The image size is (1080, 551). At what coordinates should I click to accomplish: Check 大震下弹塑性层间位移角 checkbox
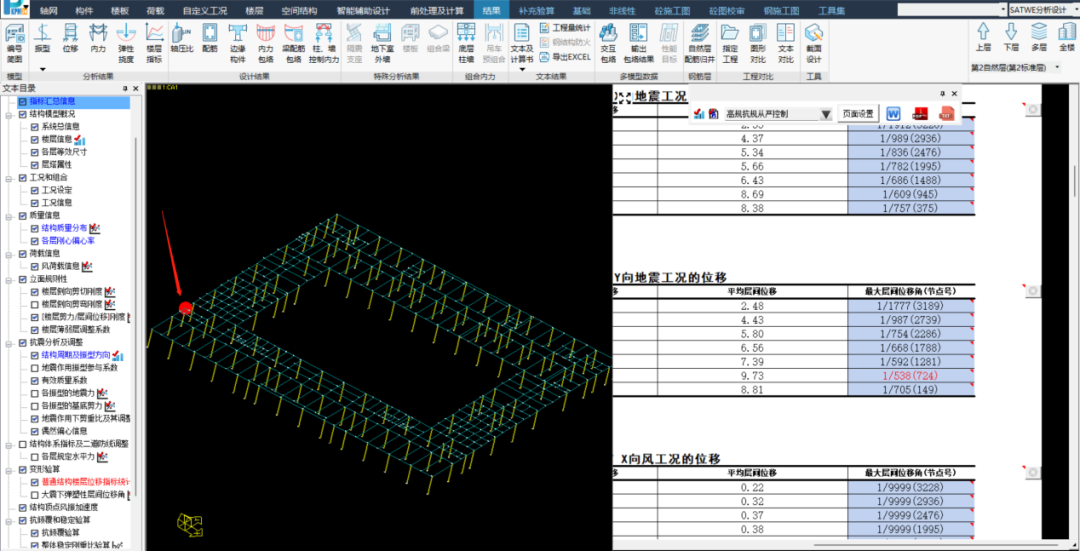click(35, 495)
